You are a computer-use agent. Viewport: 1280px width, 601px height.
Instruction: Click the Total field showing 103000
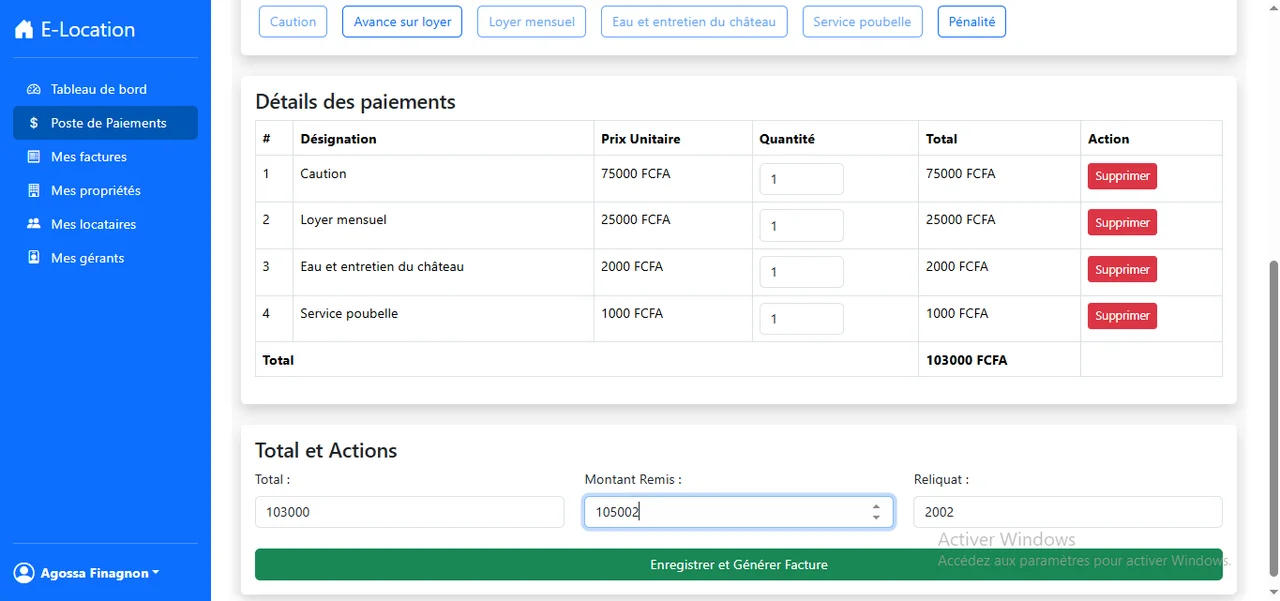pyautogui.click(x=410, y=512)
